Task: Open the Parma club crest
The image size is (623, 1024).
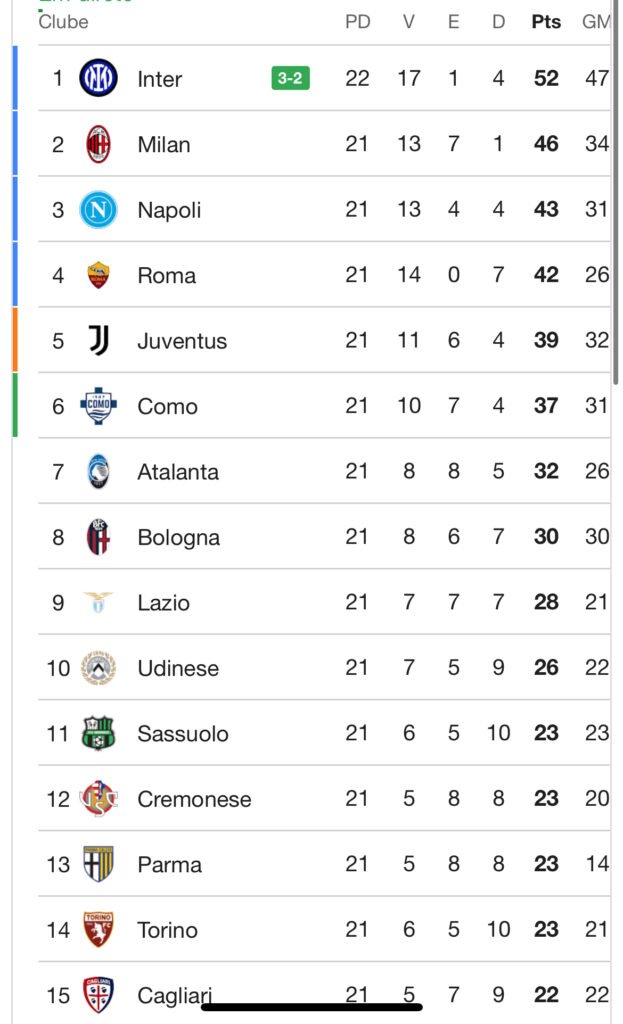Action: (x=98, y=864)
